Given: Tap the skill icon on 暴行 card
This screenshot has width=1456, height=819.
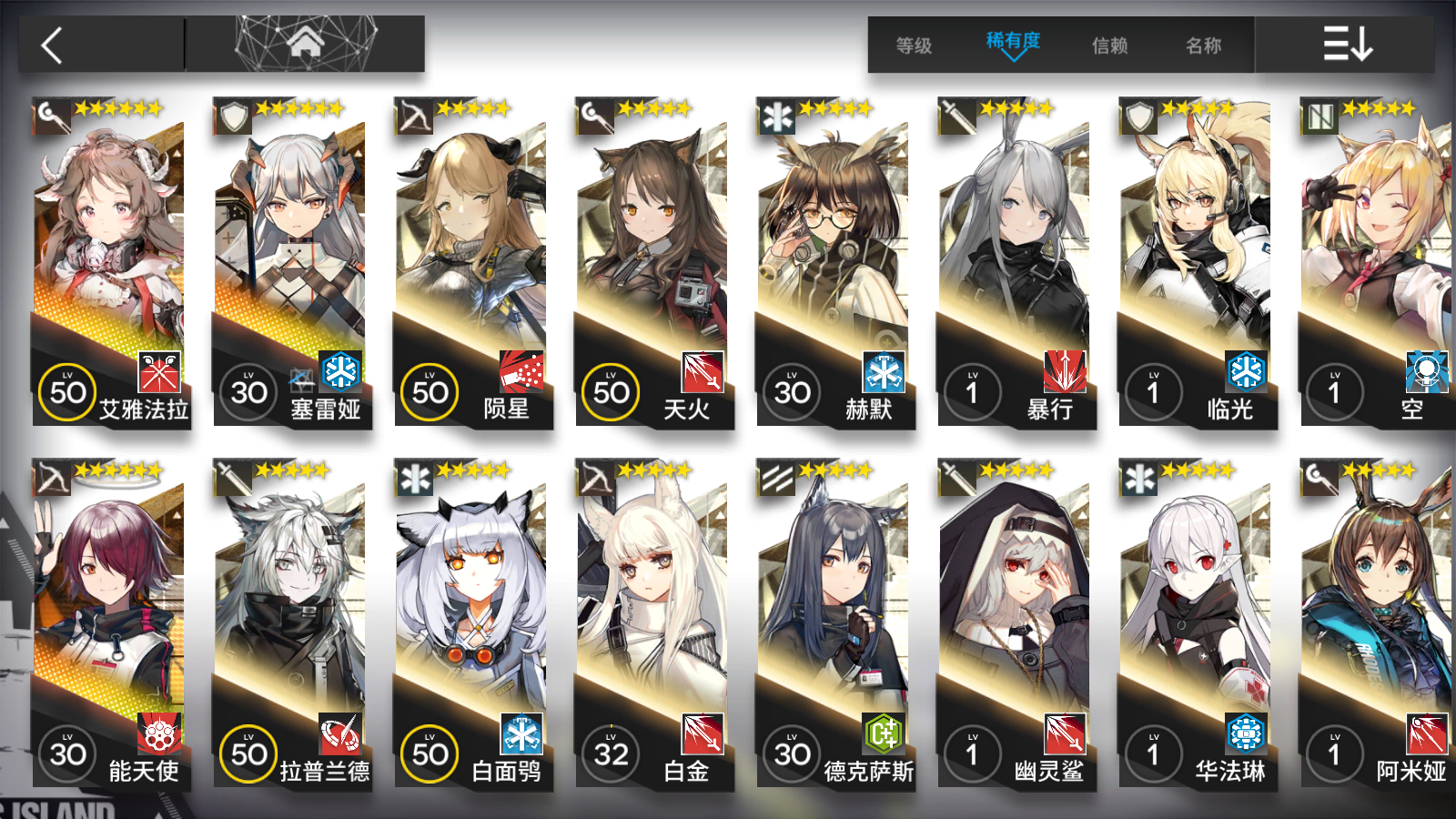Looking at the screenshot, I should point(1065,371).
